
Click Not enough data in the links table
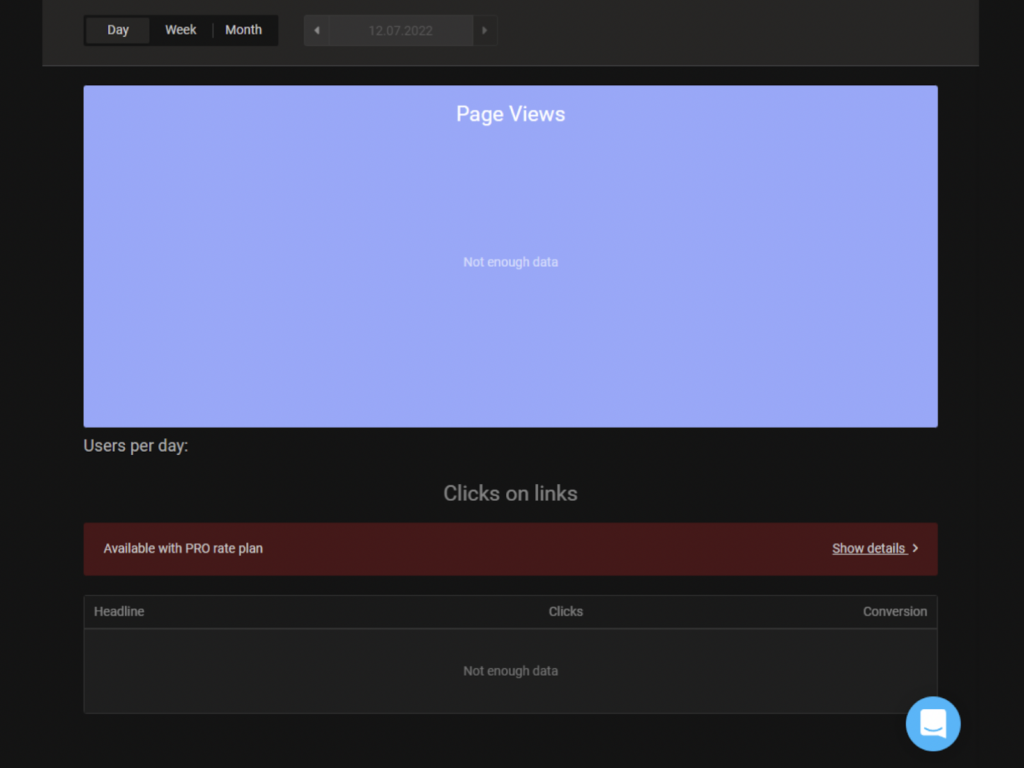click(510, 671)
